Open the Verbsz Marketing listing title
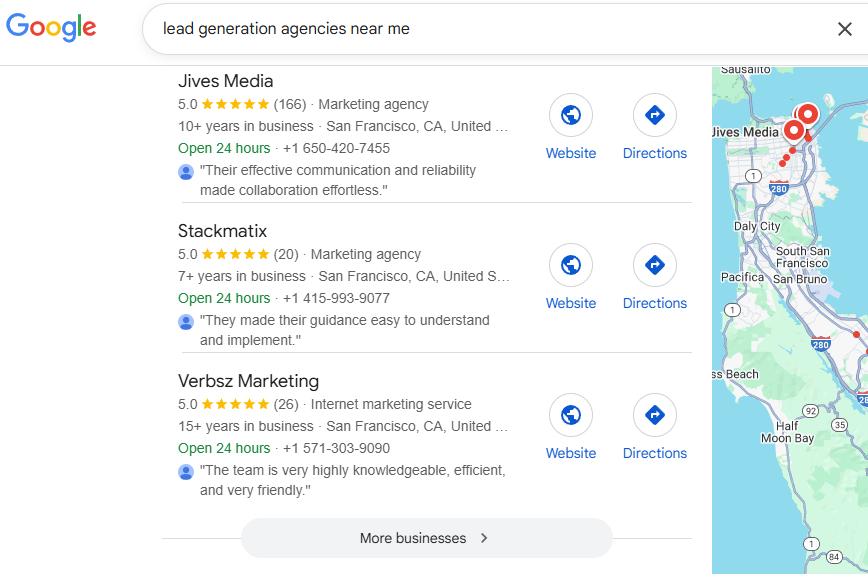This screenshot has height=580, width=868. point(248,381)
